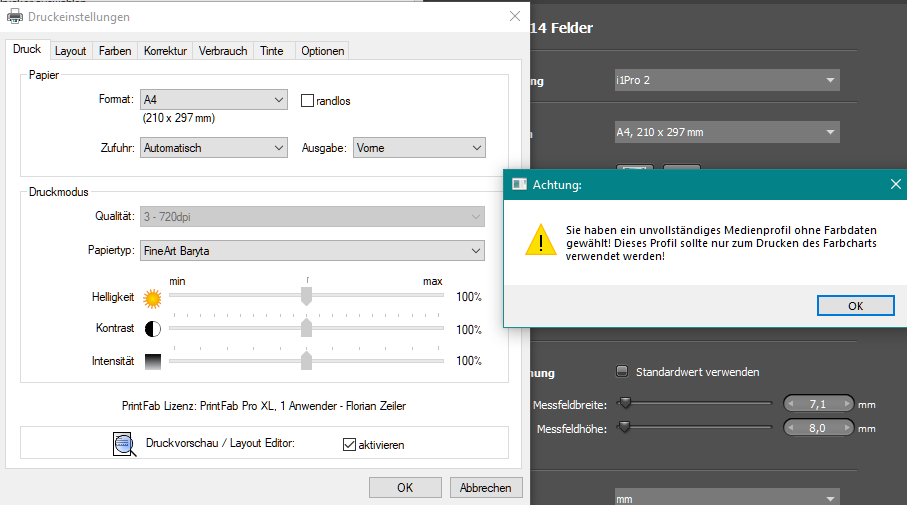Image resolution: width=907 pixels, height=505 pixels.
Task: Click the printer icon in Druckeinstellungen title bar
Action: pos(15,17)
